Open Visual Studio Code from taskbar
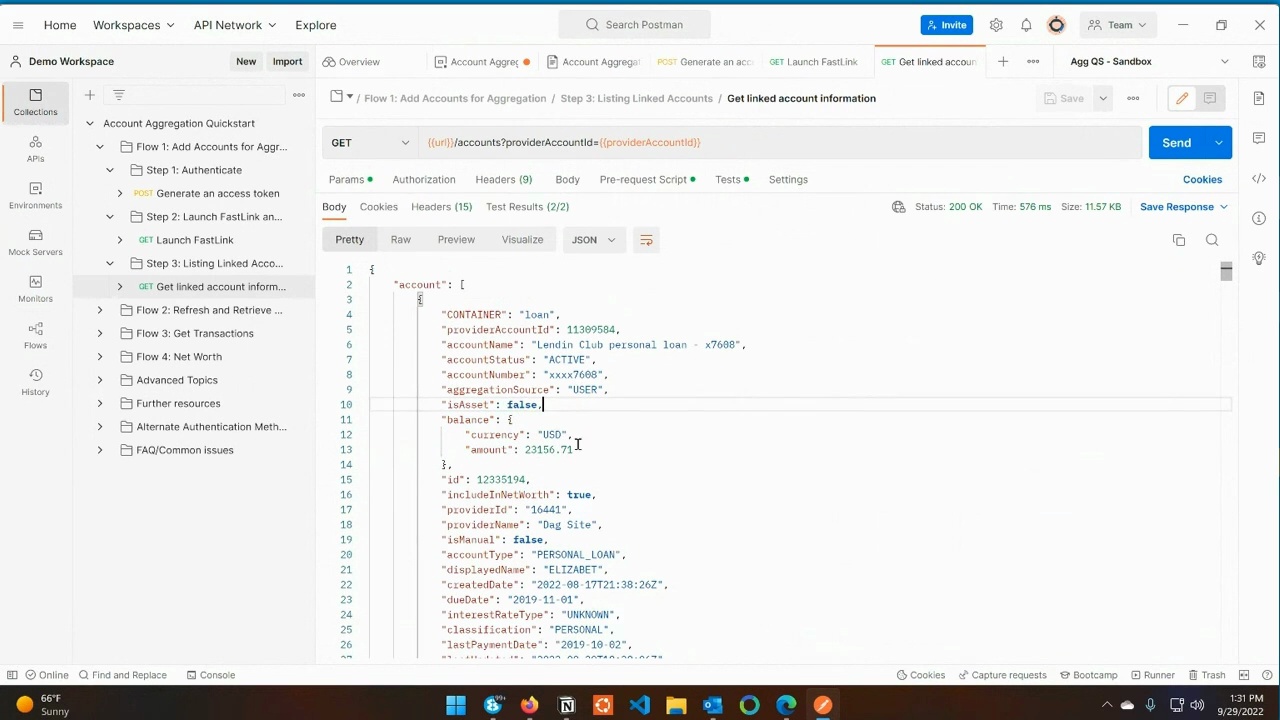The height and width of the screenshot is (720, 1280). (x=639, y=705)
